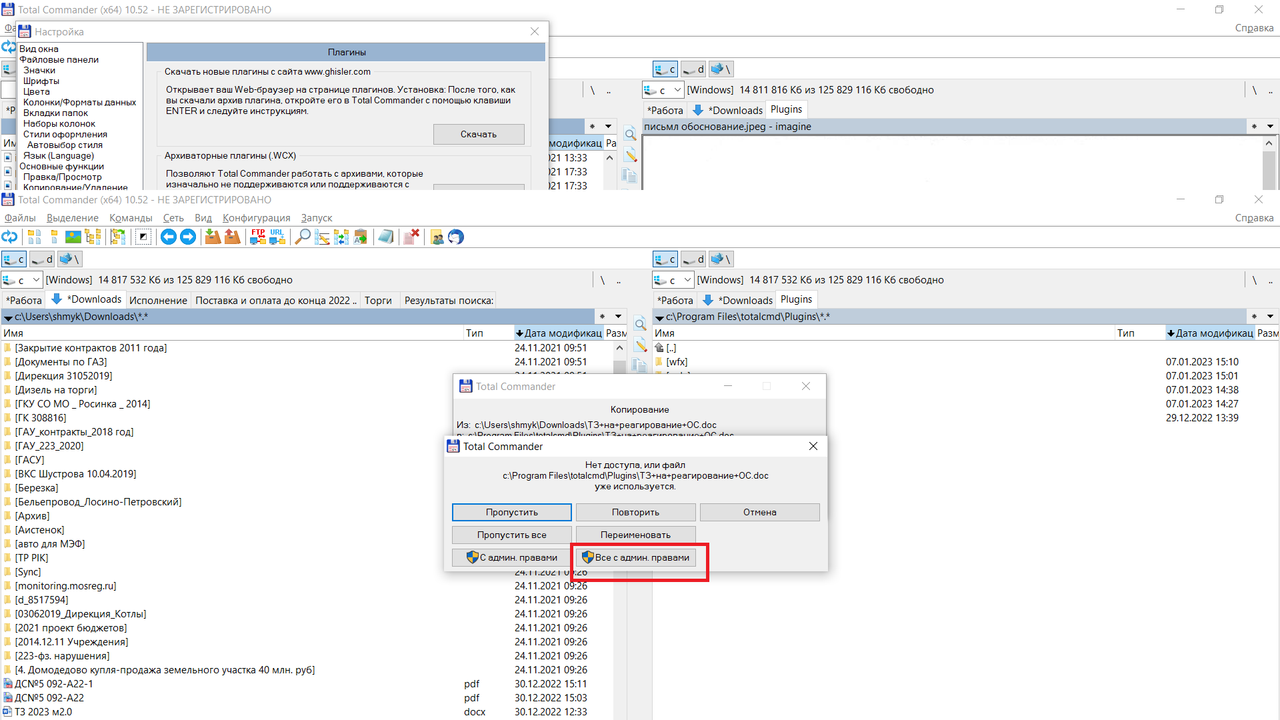Select Язык (Language) in the settings tree
This screenshot has height=720, width=1280.
coord(58,156)
